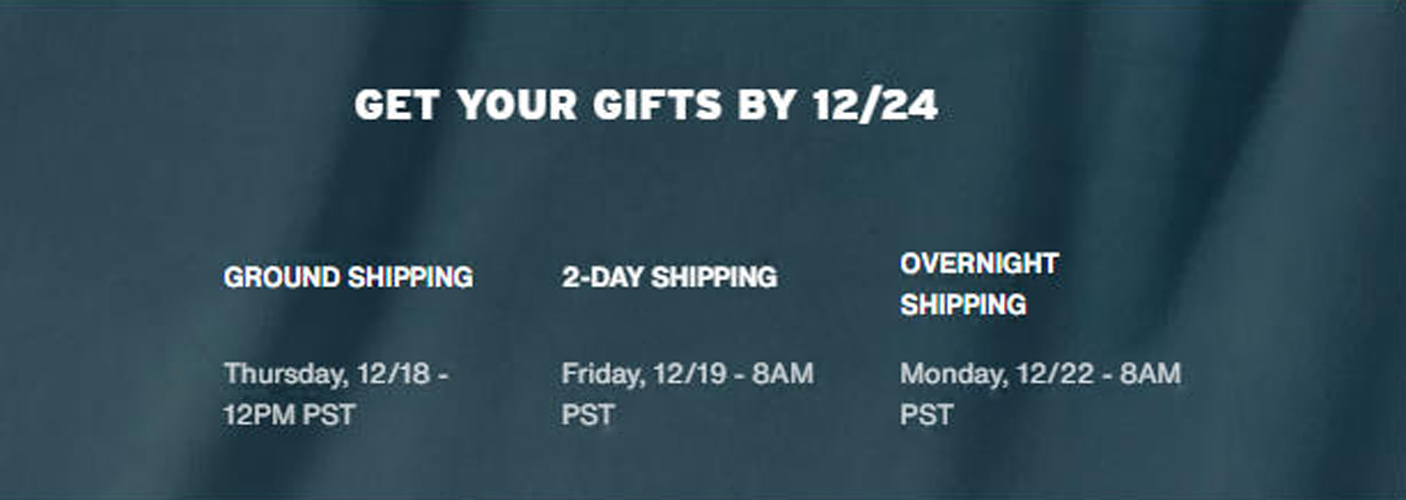The height and width of the screenshot is (500, 1406).
Task: Click the word "Thursday" in the ground deadline
Action: [284, 374]
